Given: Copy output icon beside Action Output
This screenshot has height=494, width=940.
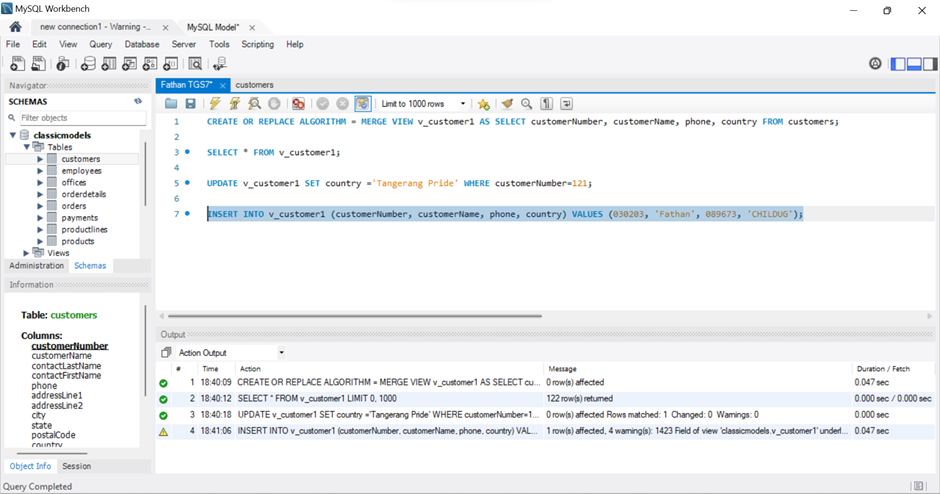Looking at the screenshot, I should pyautogui.click(x=166, y=353).
